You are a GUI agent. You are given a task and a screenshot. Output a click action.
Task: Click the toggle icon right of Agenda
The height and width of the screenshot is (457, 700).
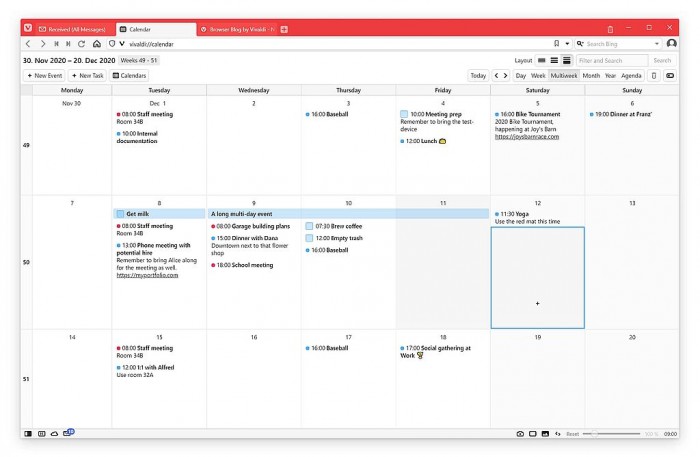(670, 75)
